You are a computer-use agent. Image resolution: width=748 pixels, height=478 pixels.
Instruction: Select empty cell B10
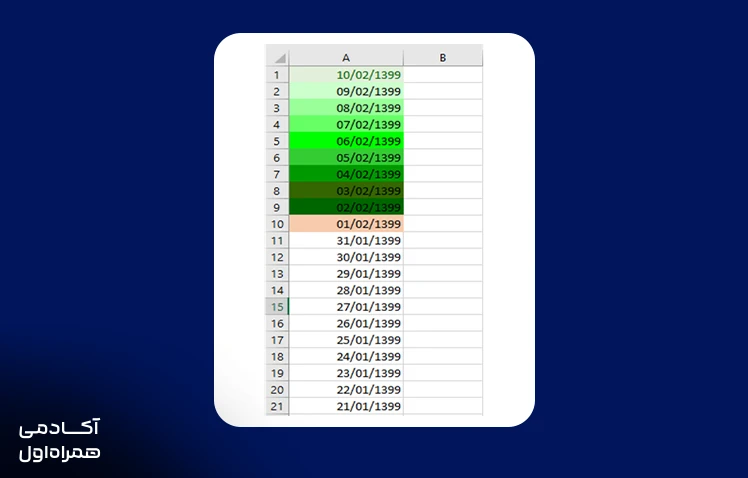coord(443,224)
